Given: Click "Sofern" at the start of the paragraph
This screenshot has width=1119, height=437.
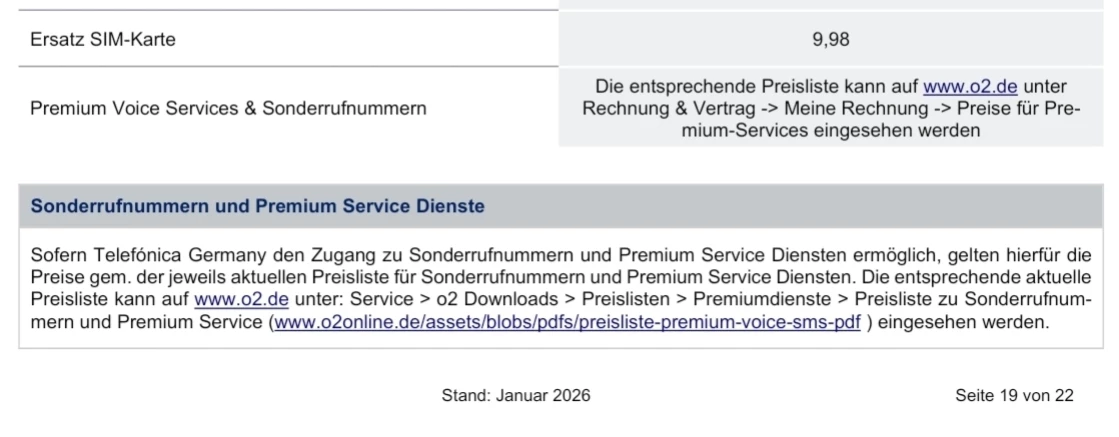Looking at the screenshot, I should pyautogui.click(x=57, y=254).
